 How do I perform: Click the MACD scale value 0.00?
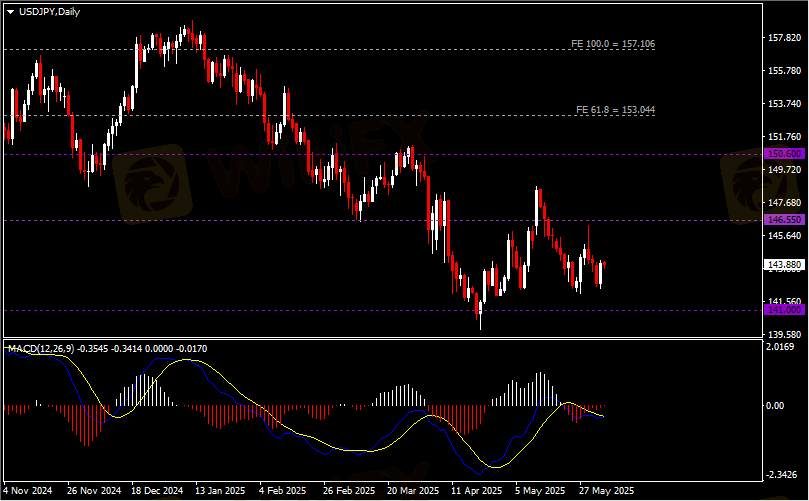point(775,406)
